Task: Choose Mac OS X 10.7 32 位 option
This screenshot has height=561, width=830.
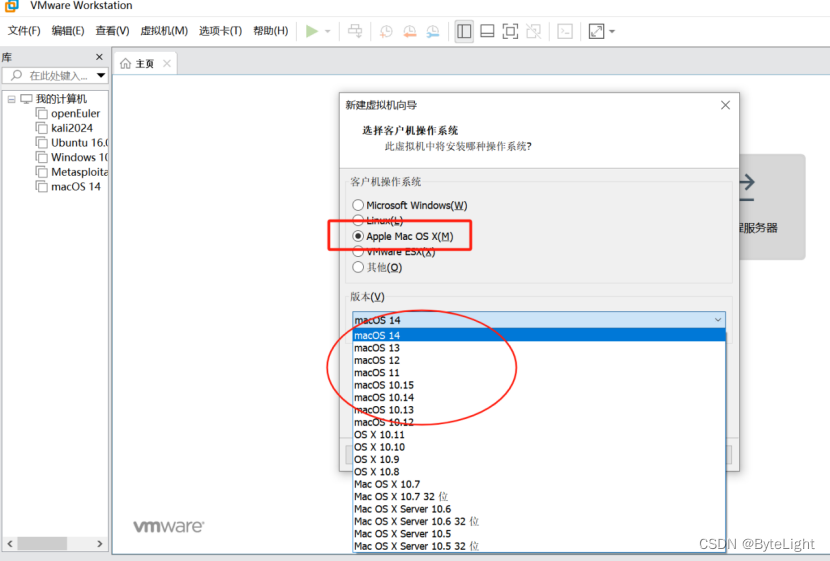Action: [539, 496]
